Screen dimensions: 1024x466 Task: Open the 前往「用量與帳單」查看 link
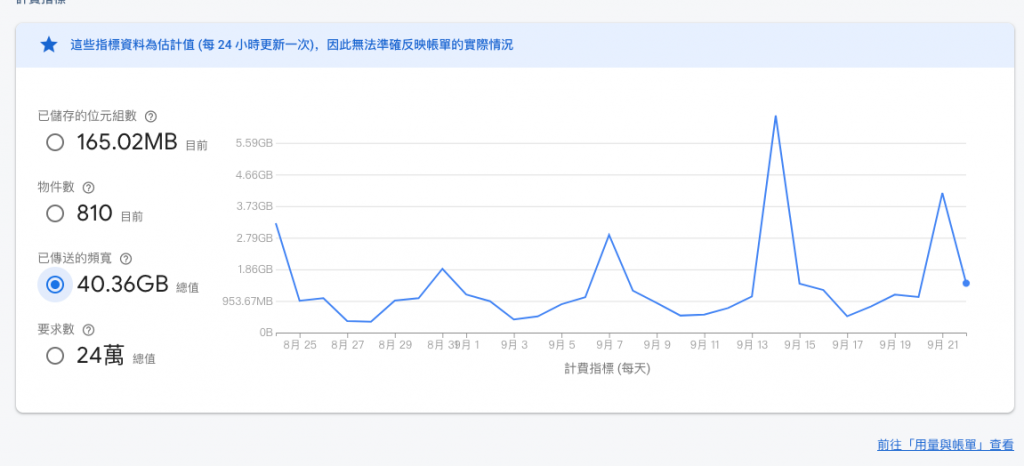pos(945,445)
